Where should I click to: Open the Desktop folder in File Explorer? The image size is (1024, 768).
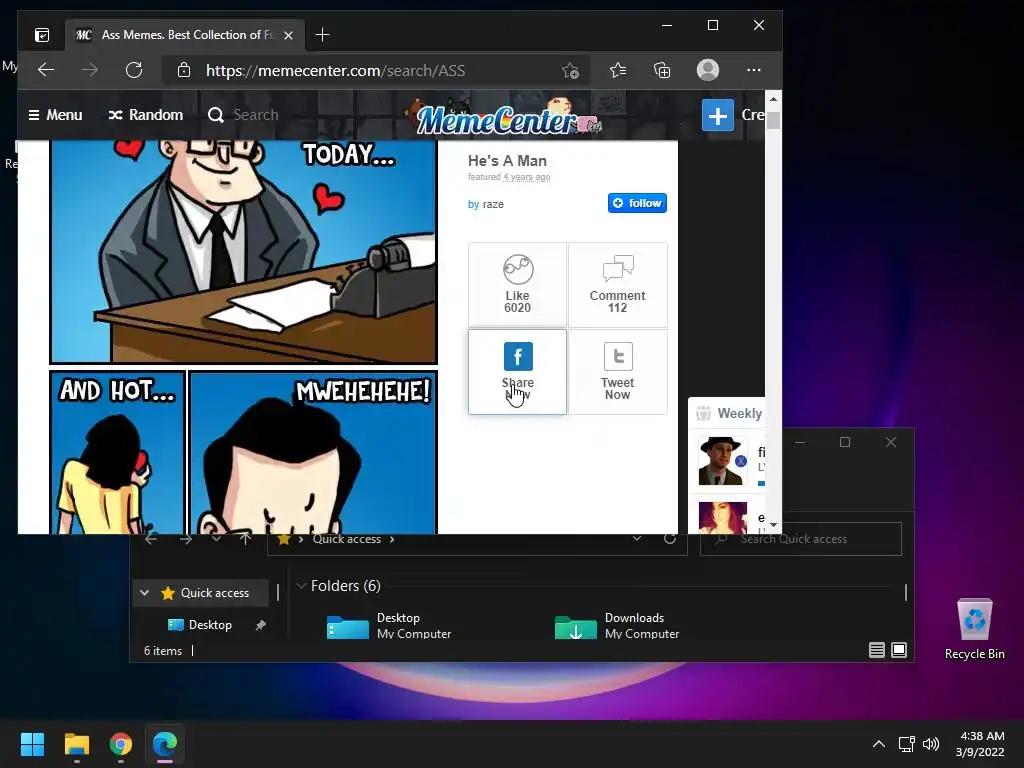pyautogui.click(x=389, y=626)
